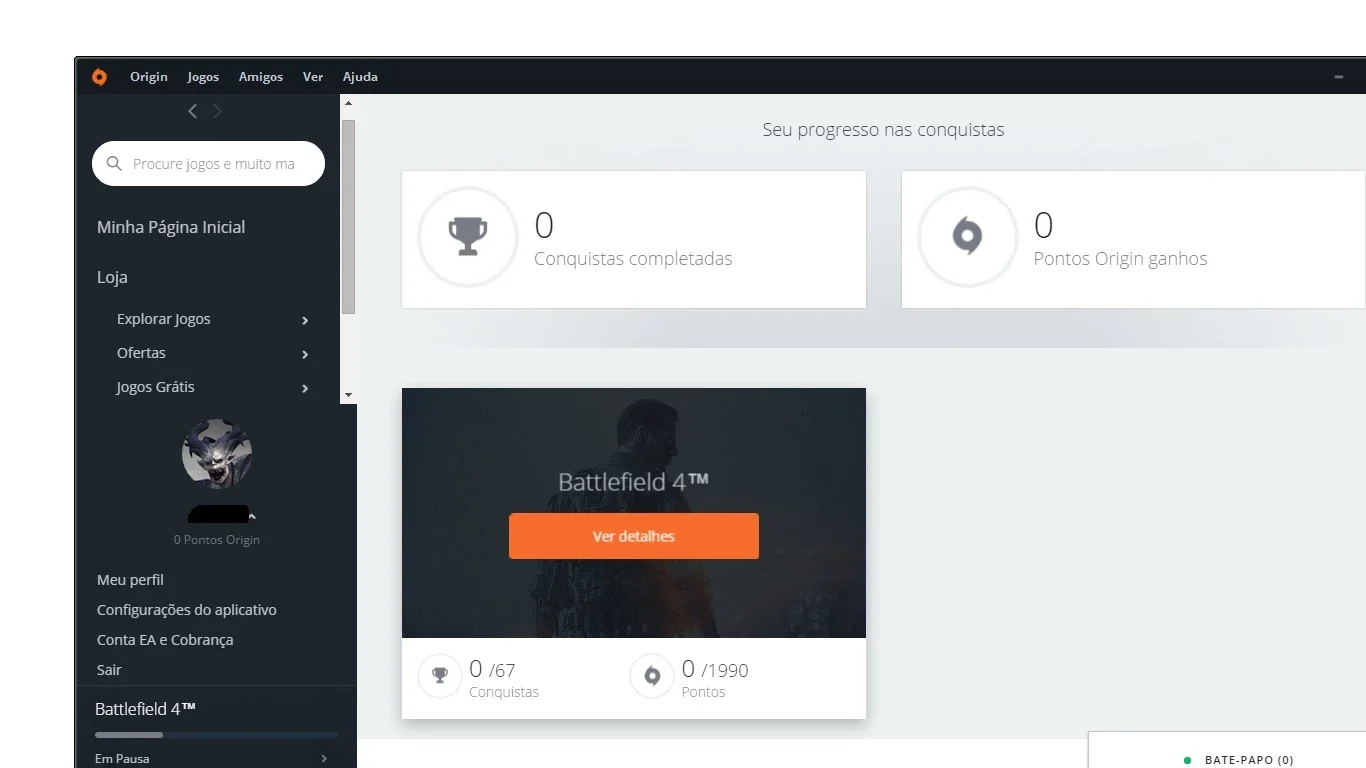Click the green online status dot in chat
1366x768 pixels.
(x=1187, y=760)
